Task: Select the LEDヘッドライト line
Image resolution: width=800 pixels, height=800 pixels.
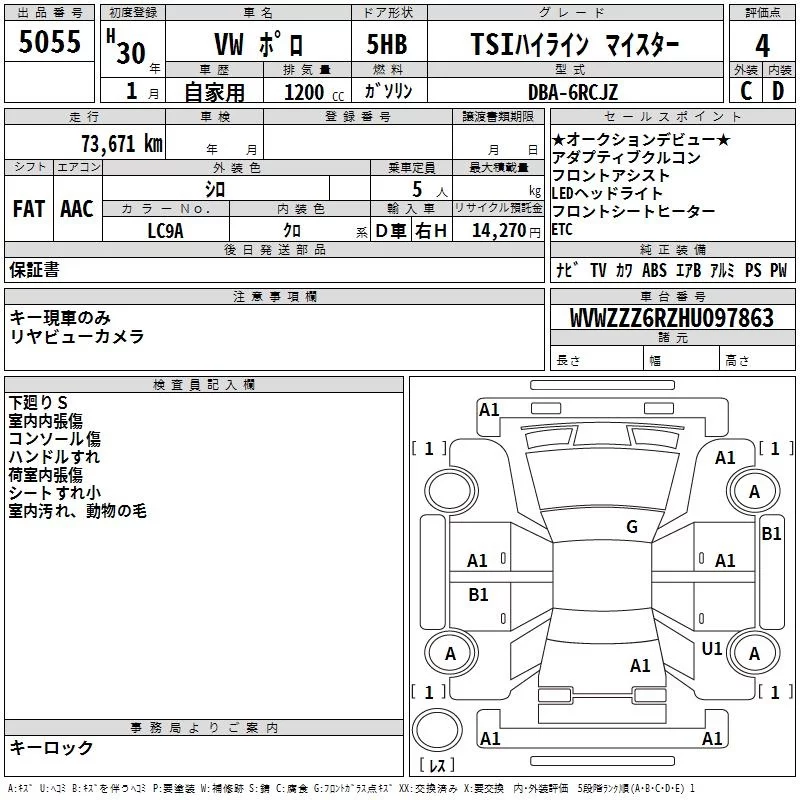Action: 607,193
